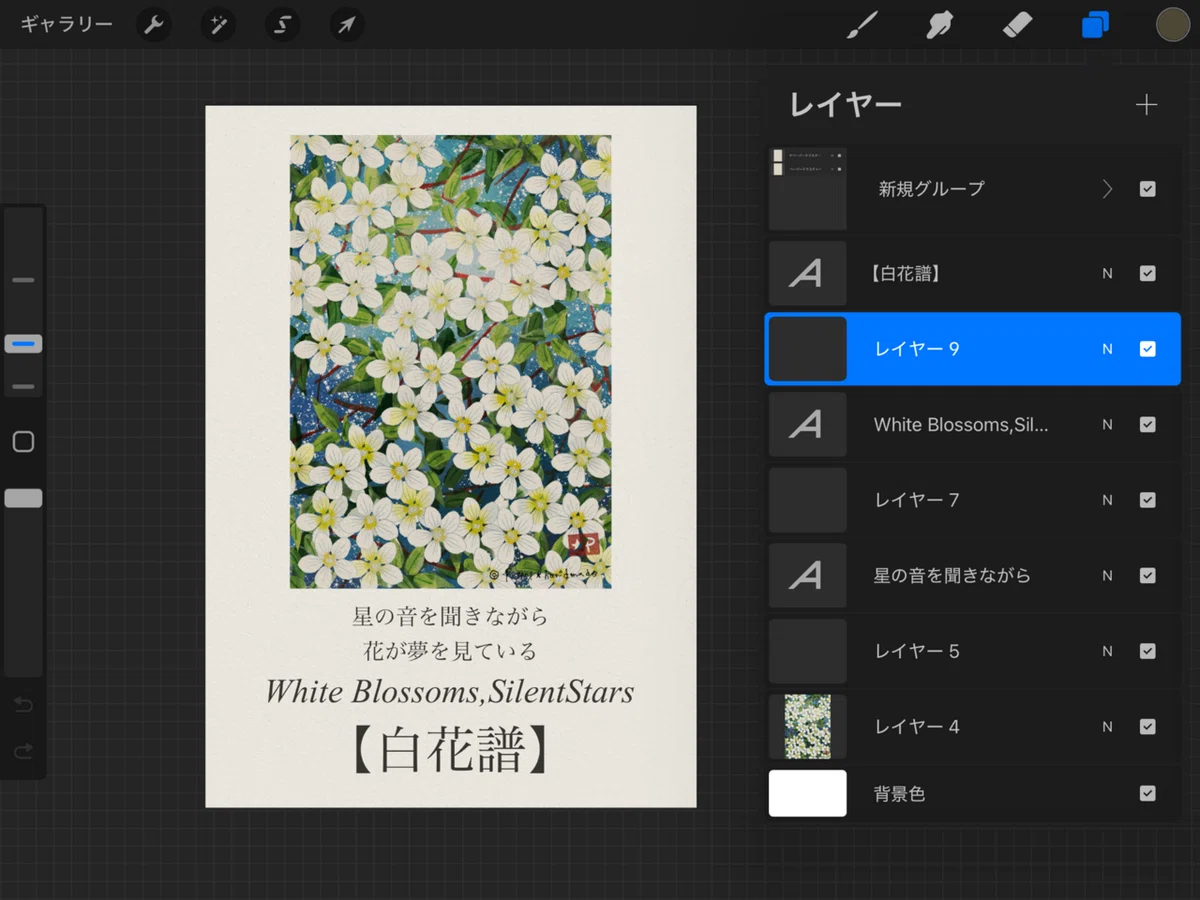Select the レイヤー 5 layer name

(917, 651)
